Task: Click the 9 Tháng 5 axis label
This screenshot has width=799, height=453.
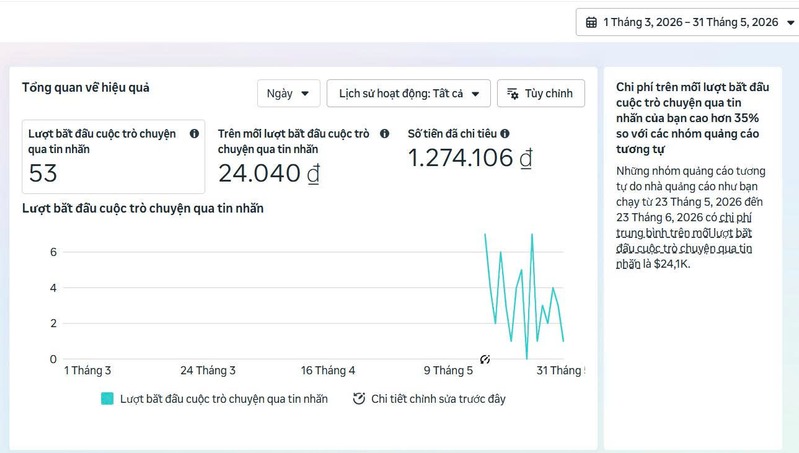Action: pyautogui.click(x=448, y=370)
